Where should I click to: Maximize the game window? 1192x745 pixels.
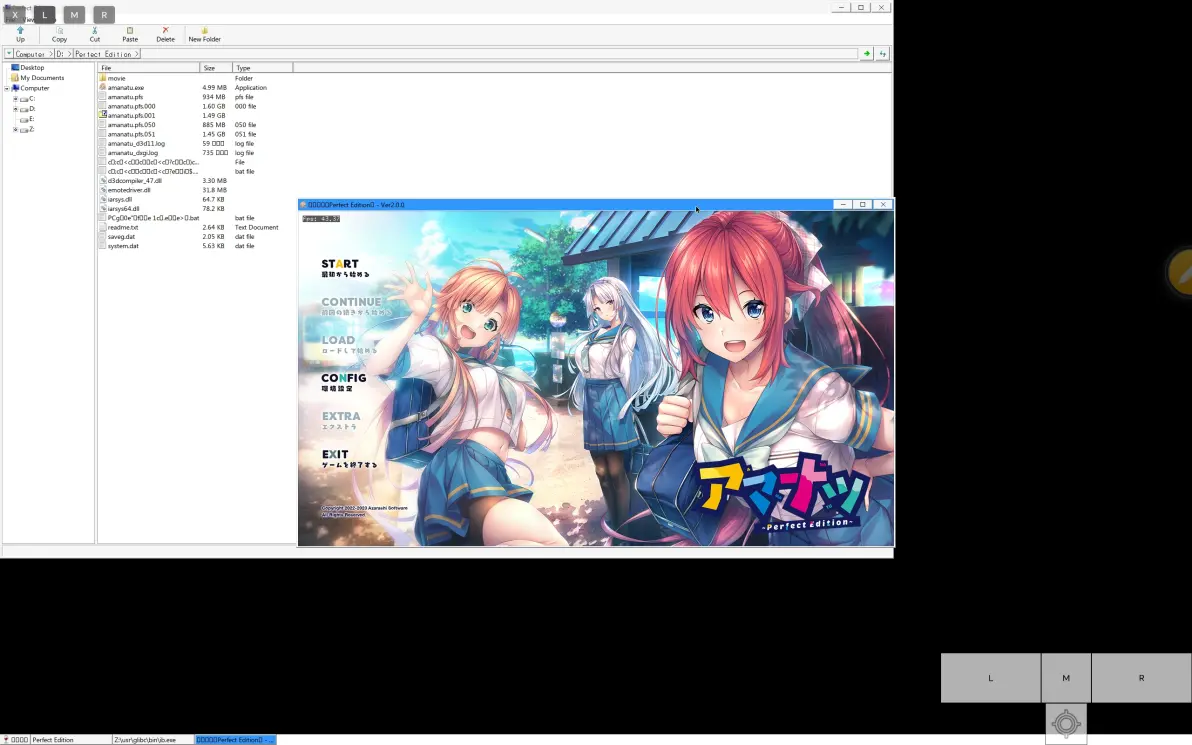pos(863,204)
